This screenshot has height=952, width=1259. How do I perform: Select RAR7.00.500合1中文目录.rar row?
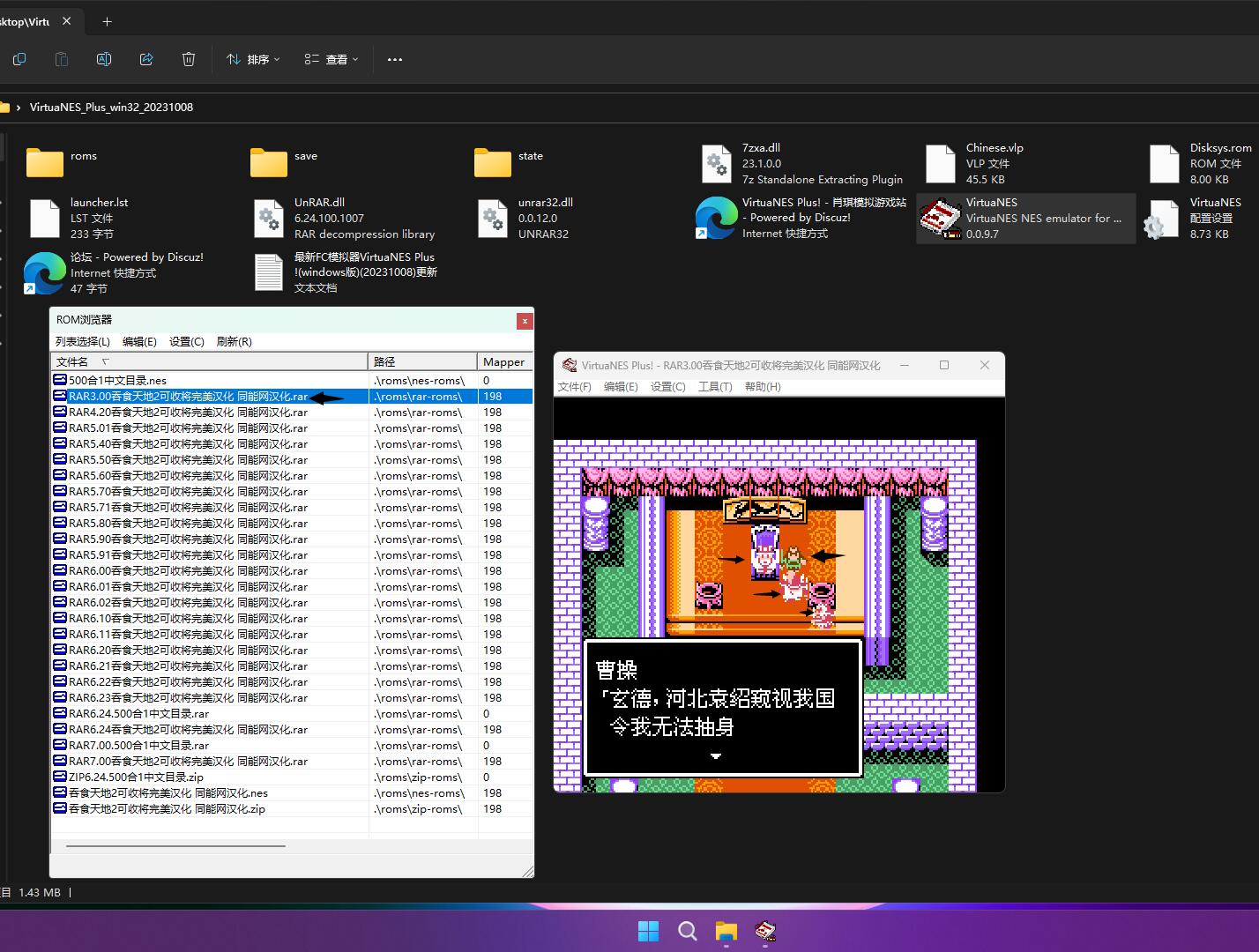pyautogui.click(x=292, y=746)
